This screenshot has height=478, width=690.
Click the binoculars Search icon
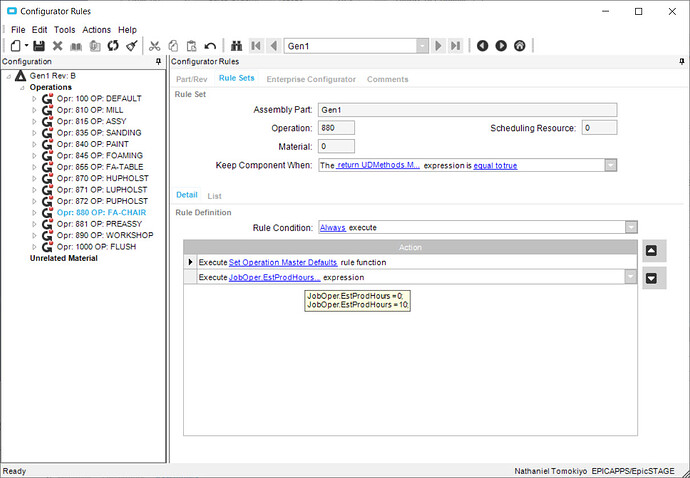click(x=237, y=46)
